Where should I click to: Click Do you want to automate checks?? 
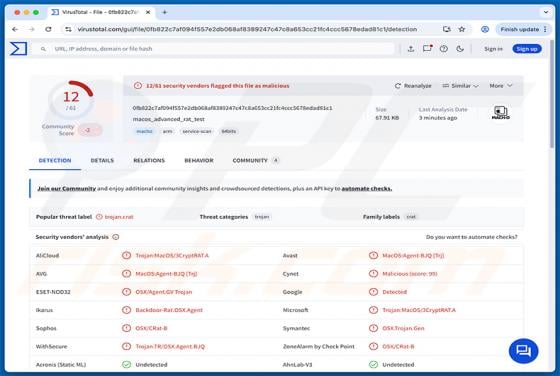tap(471, 237)
